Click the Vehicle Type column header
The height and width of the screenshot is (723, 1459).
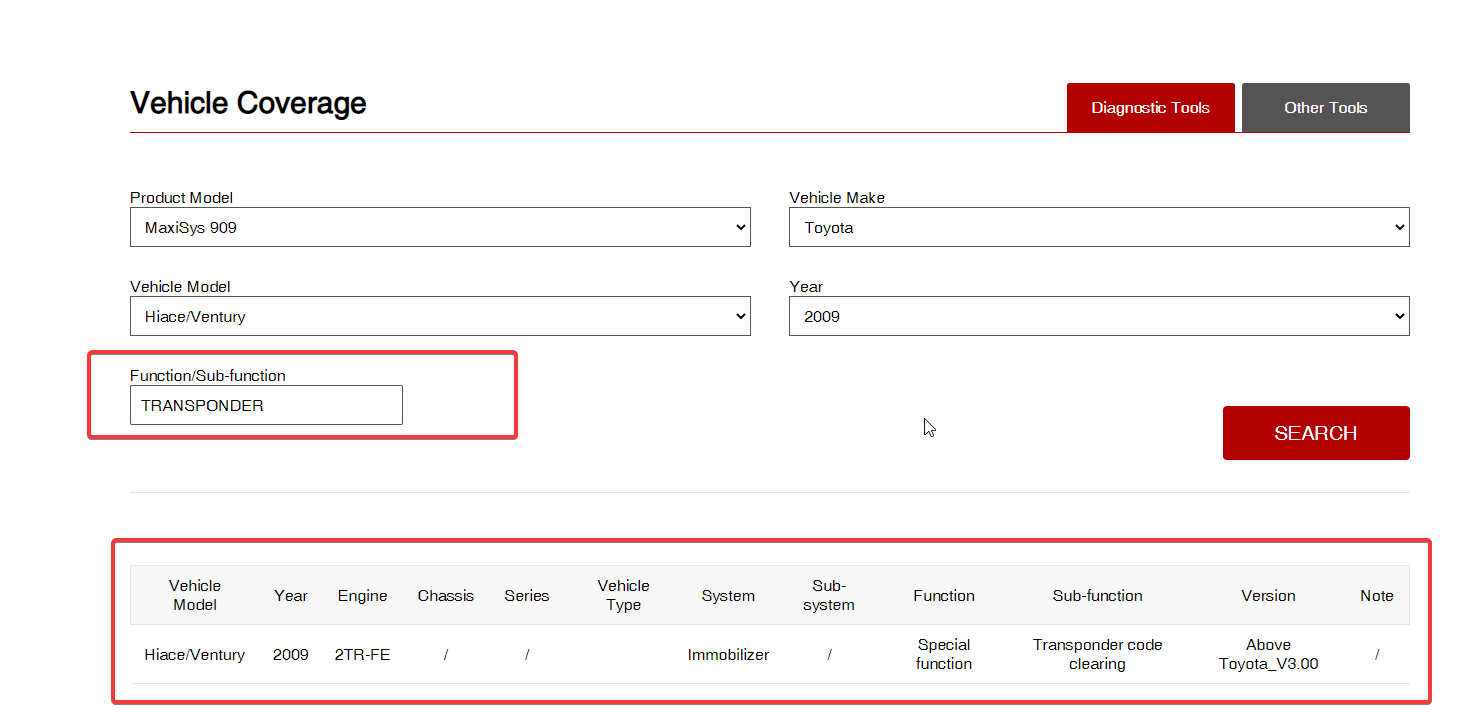click(x=624, y=595)
